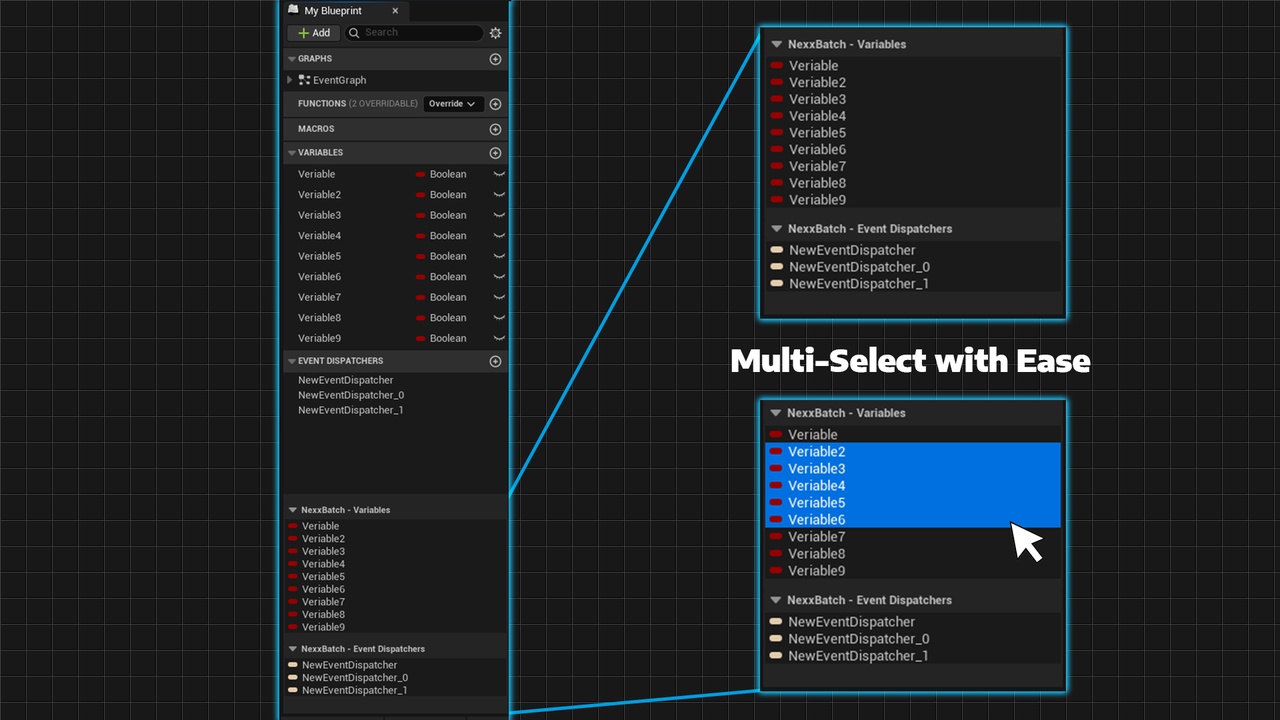Select Veriable6 name in VARIABLES section
Image resolution: width=1280 pixels, height=720 pixels.
[319, 277]
